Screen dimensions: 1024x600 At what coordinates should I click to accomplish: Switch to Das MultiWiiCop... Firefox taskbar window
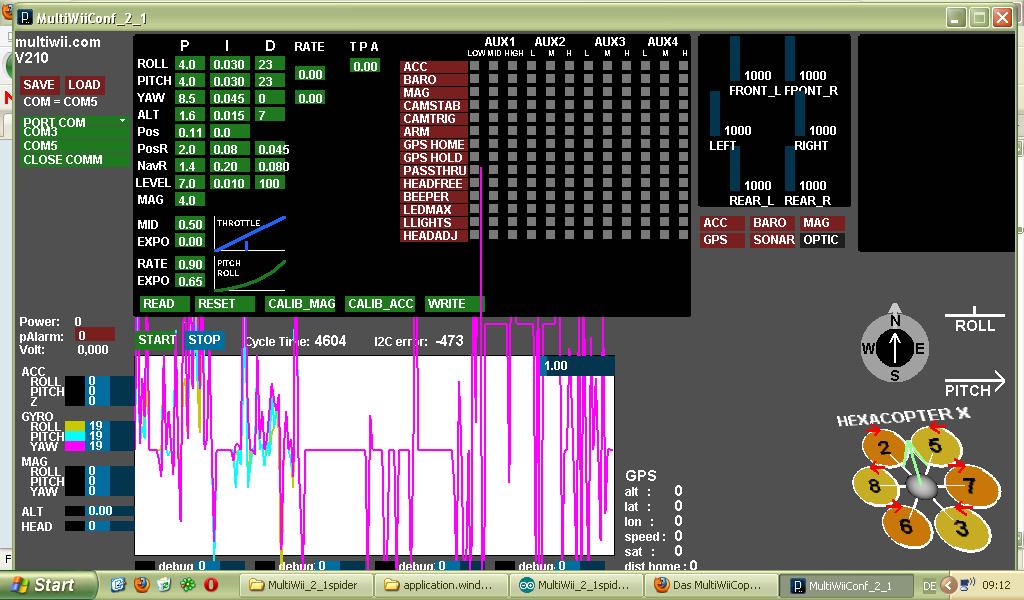pyautogui.click(x=713, y=585)
